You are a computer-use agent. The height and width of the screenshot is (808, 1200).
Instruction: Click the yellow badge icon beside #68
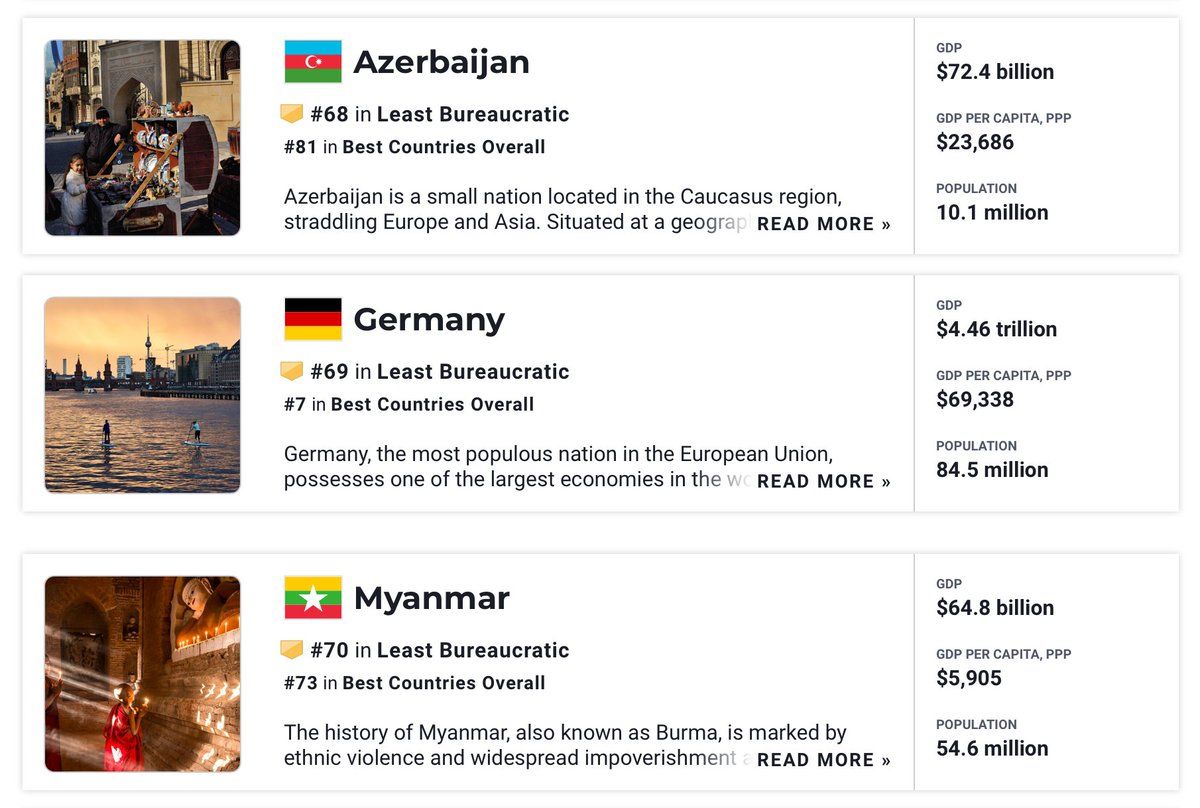click(291, 114)
